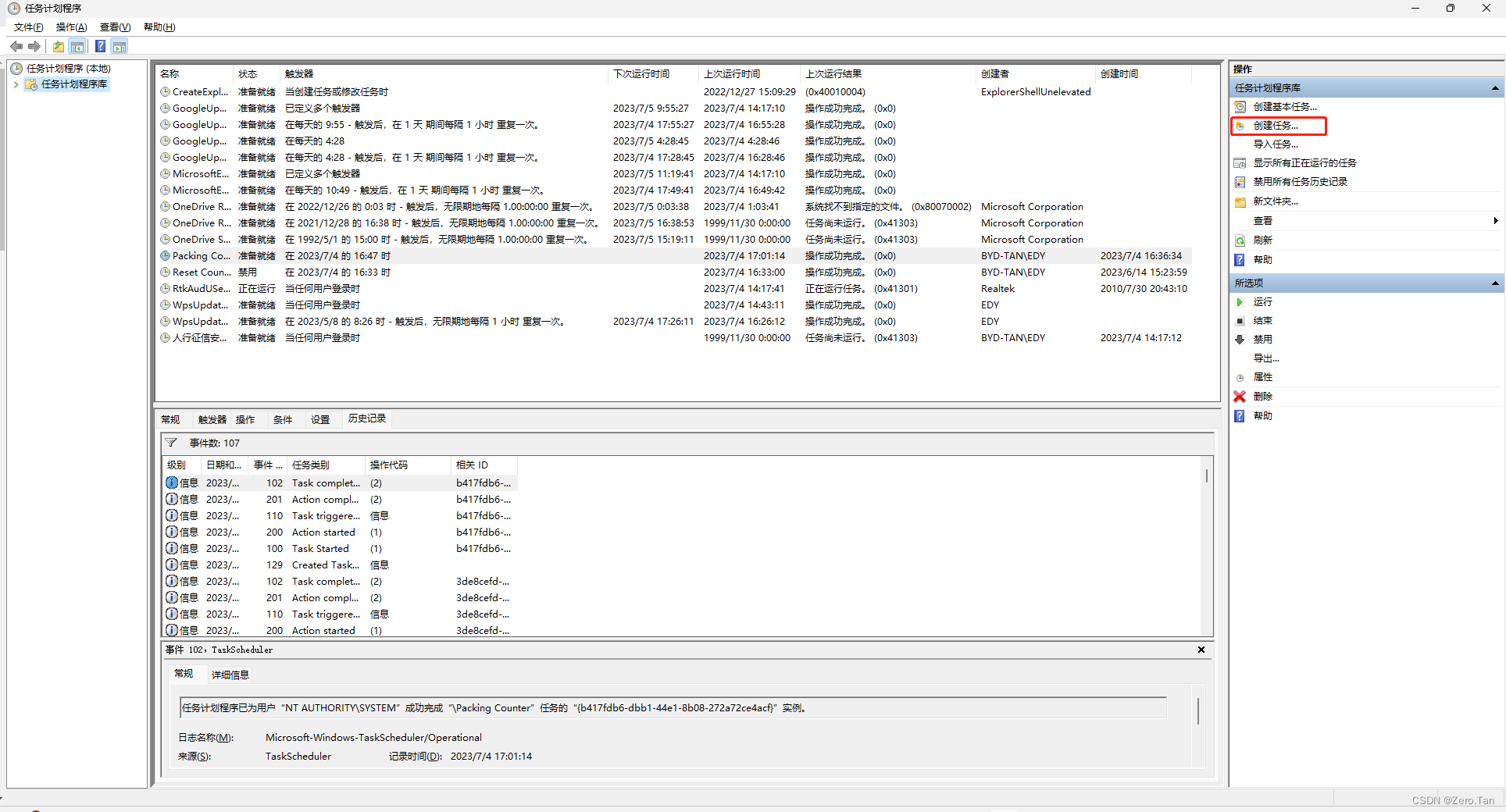Image resolution: width=1506 pixels, height=812 pixels.
Task: Click the 显示所有正在运行的任务 icon
Action: click(x=1240, y=163)
